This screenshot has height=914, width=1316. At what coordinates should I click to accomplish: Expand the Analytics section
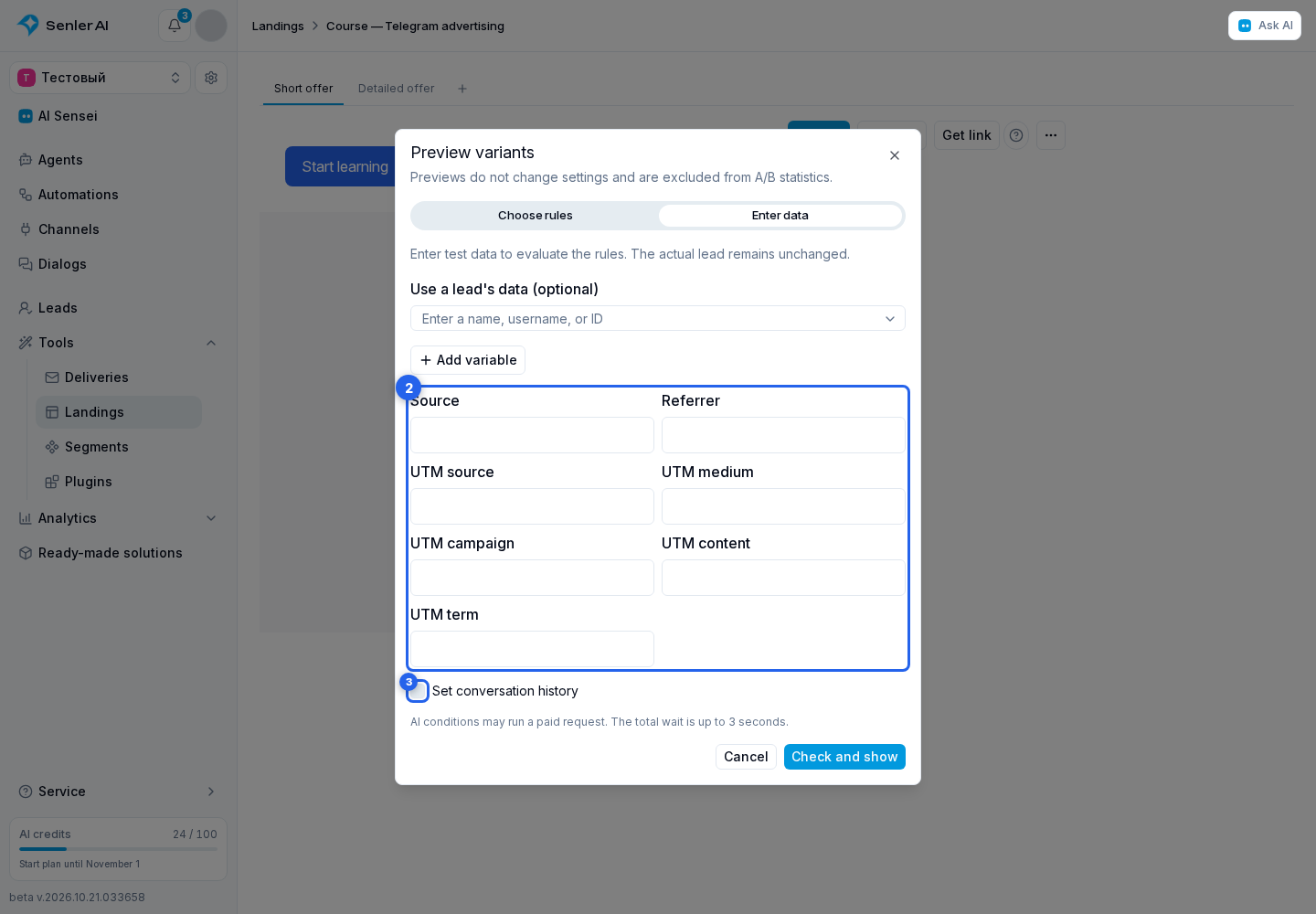pyautogui.click(x=119, y=518)
